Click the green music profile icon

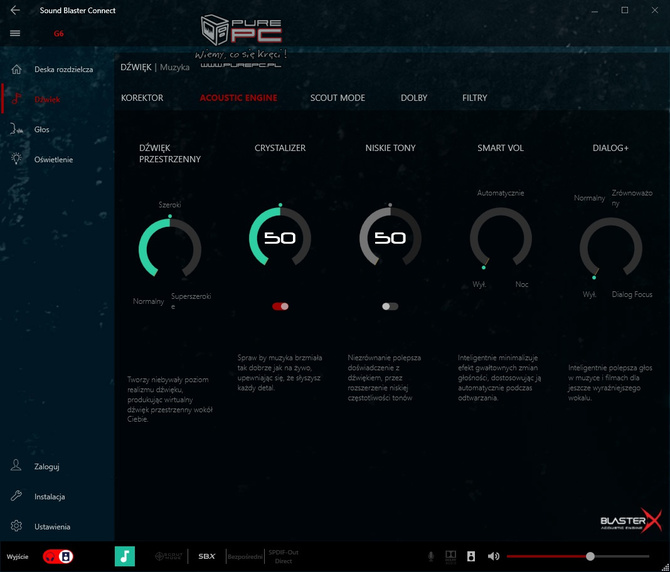[125, 556]
